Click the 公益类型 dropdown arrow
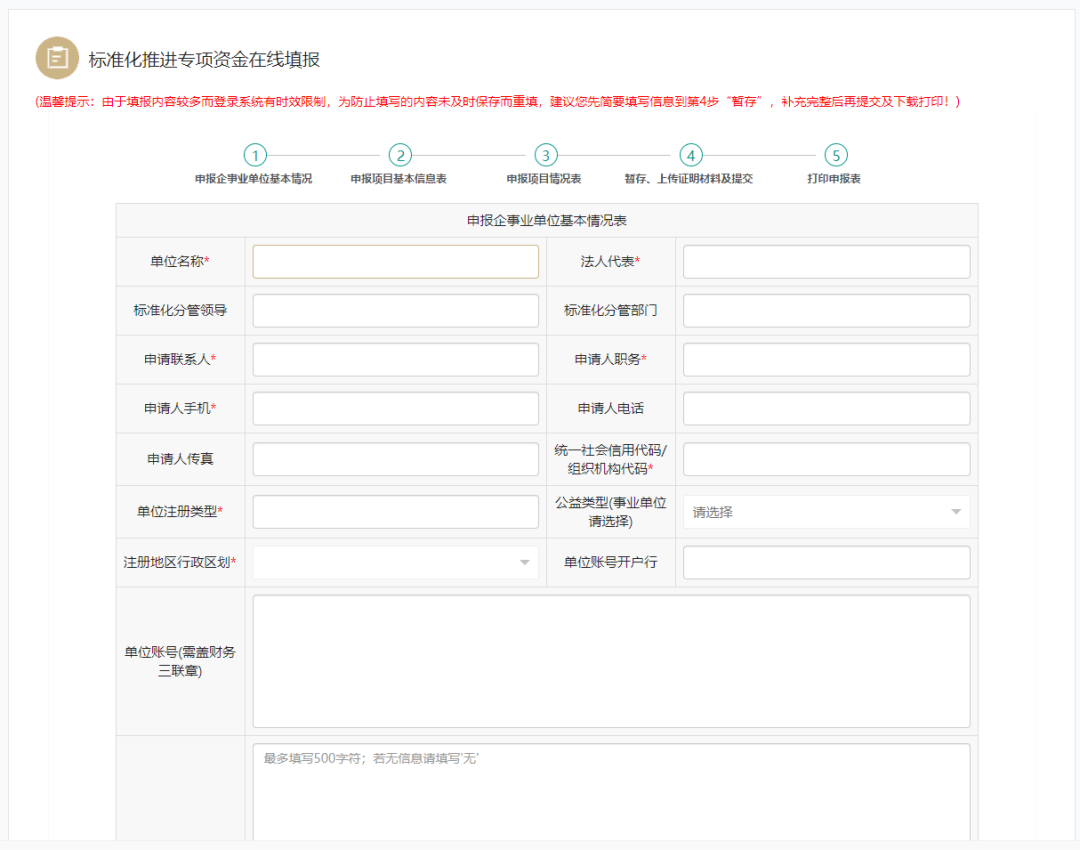This screenshot has height=850, width=1080. tap(957, 511)
